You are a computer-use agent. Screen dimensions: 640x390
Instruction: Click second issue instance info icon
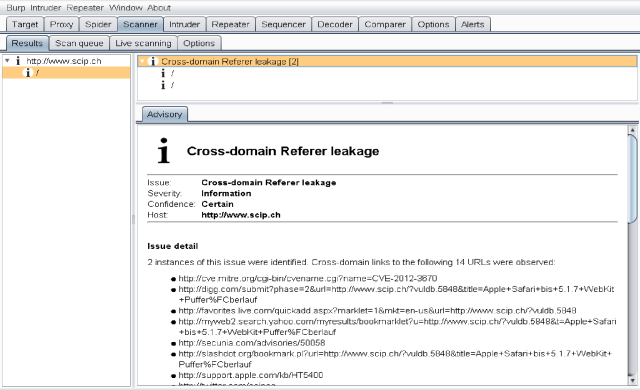[163, 85]
